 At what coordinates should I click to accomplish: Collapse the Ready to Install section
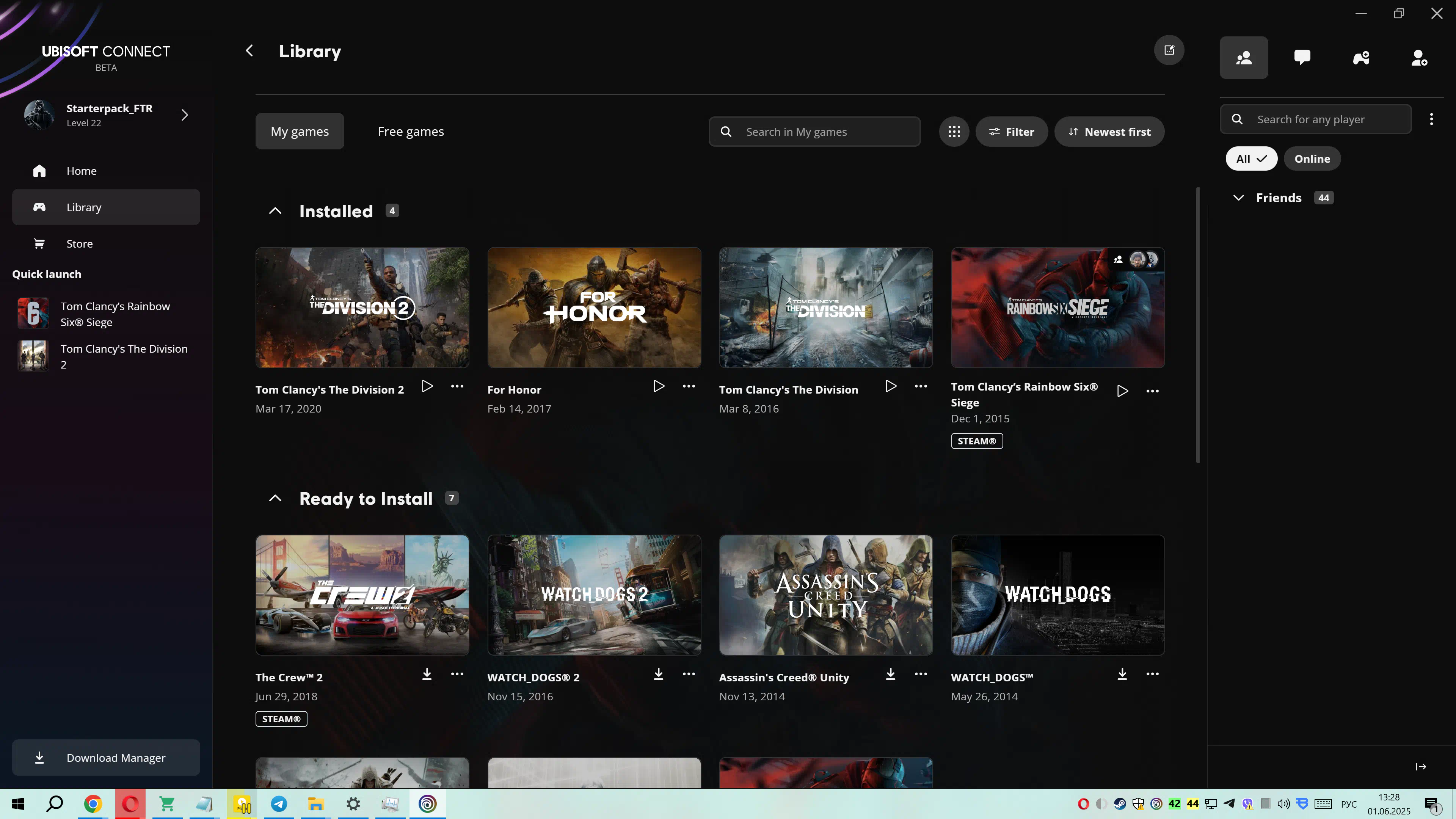coord(275,499)
